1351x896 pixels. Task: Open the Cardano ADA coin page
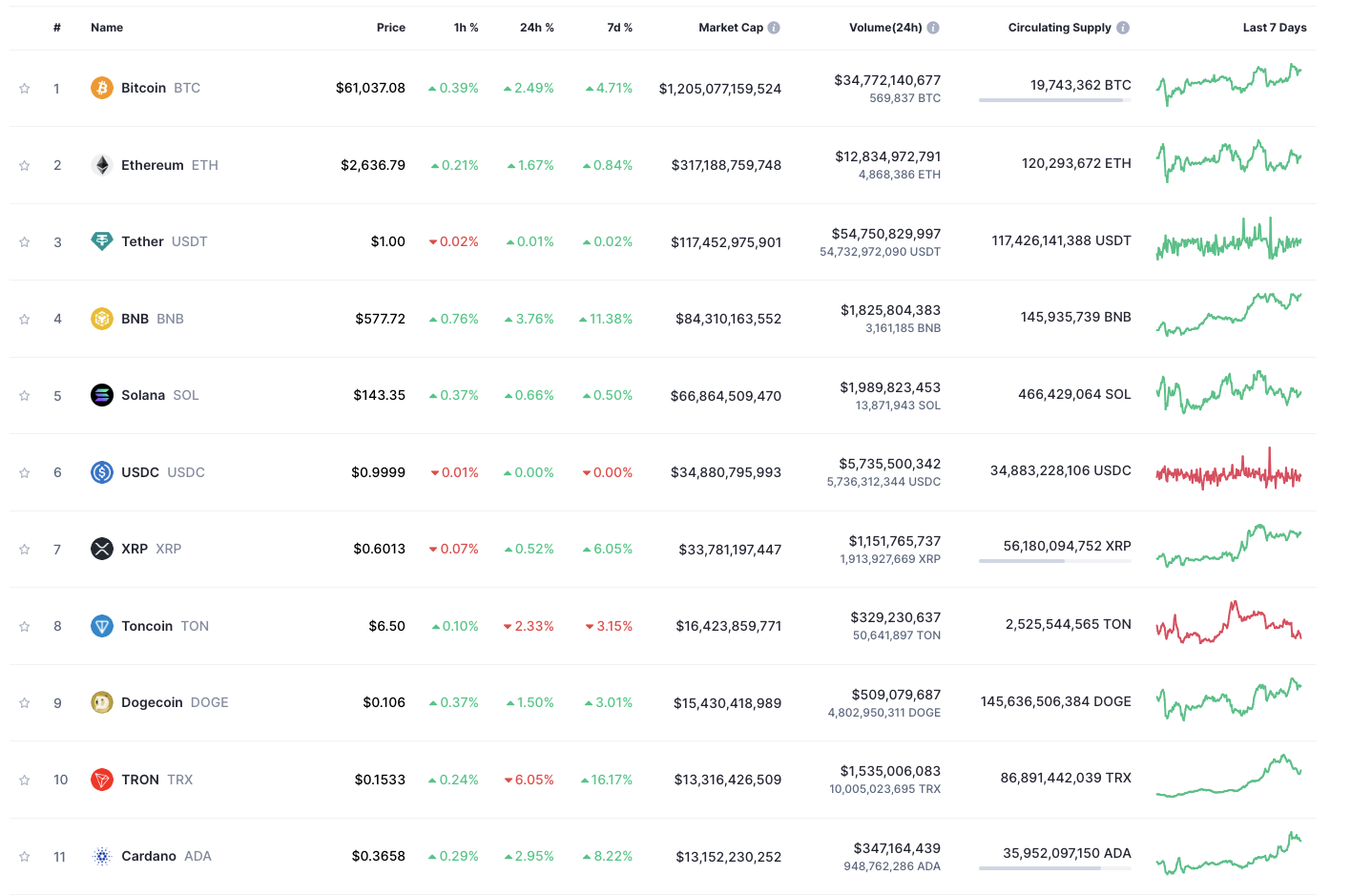[x=152, y=856]
